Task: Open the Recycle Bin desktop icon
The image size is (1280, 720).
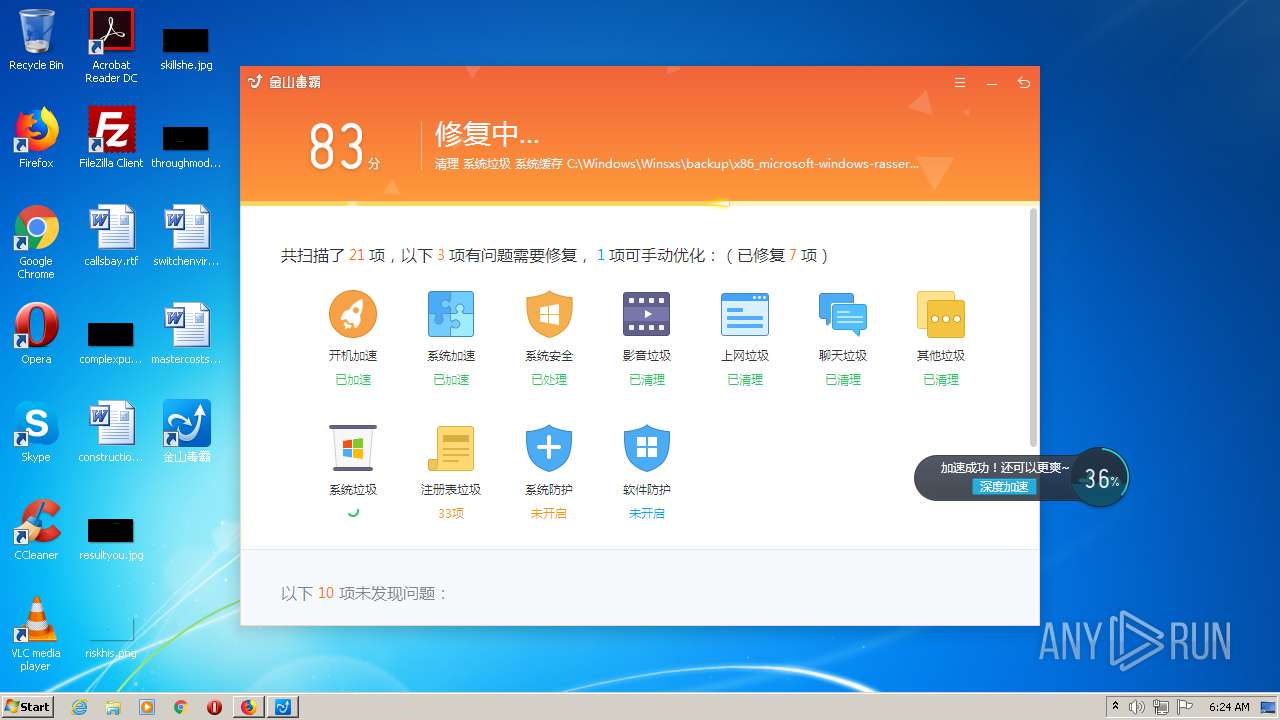Action: [x=36, y=40]
